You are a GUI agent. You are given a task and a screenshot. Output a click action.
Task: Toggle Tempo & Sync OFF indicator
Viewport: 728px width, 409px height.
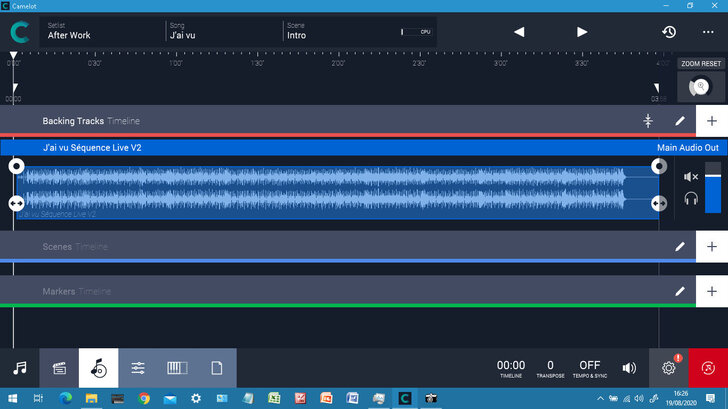tap(590, 368)
